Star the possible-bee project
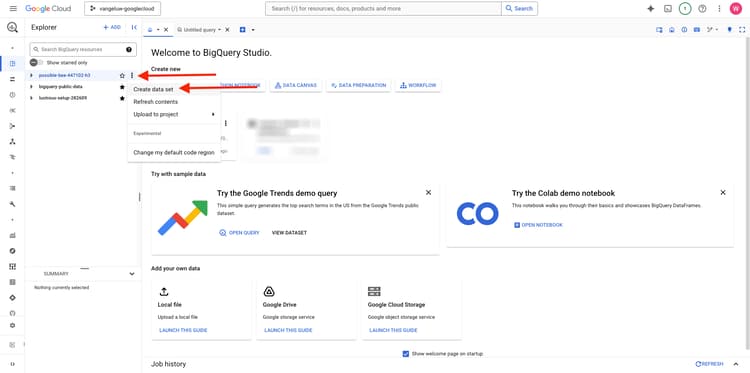The image size is (750, 373). point(122,76)
